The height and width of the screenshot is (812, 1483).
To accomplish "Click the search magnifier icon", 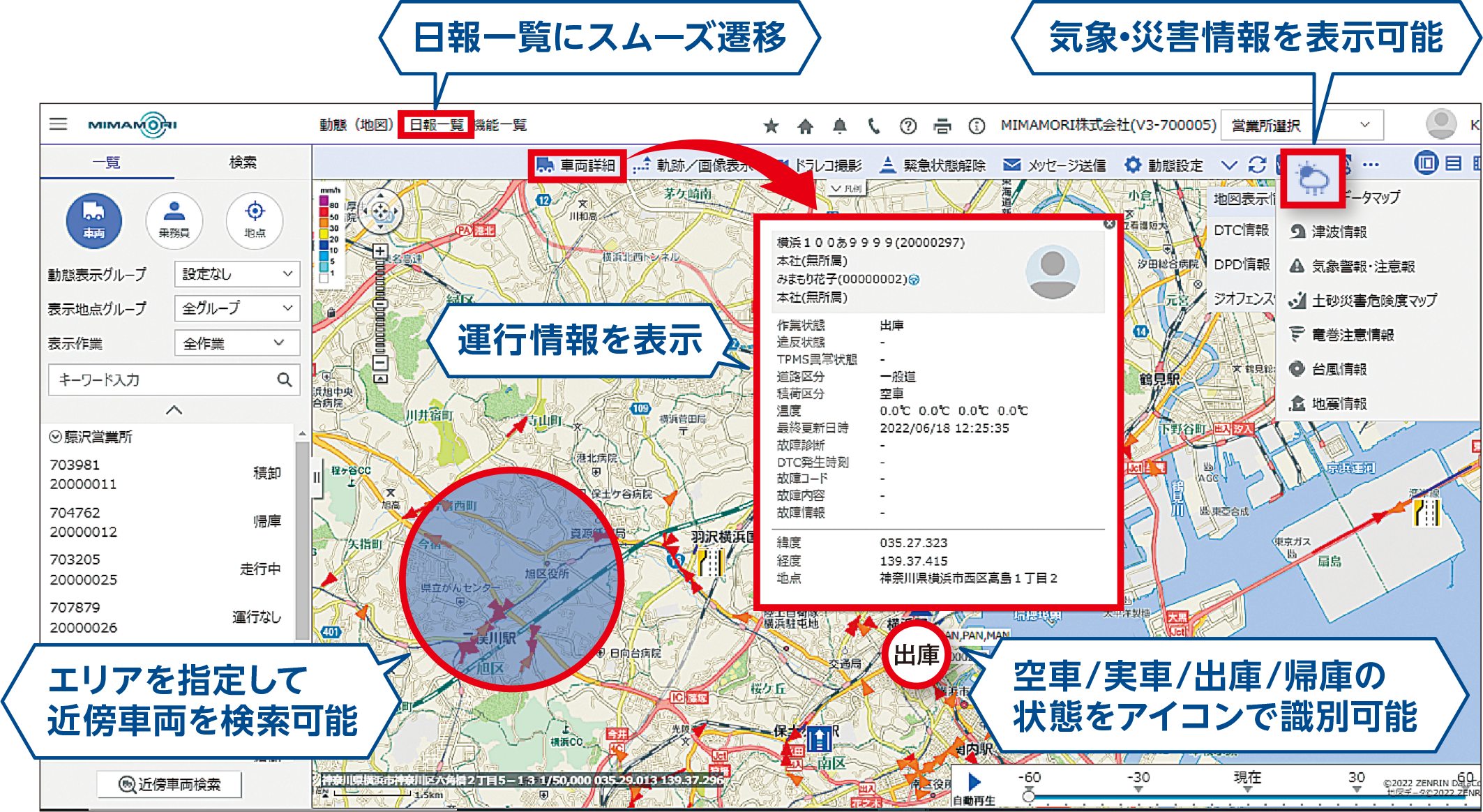I will (285, 379).
